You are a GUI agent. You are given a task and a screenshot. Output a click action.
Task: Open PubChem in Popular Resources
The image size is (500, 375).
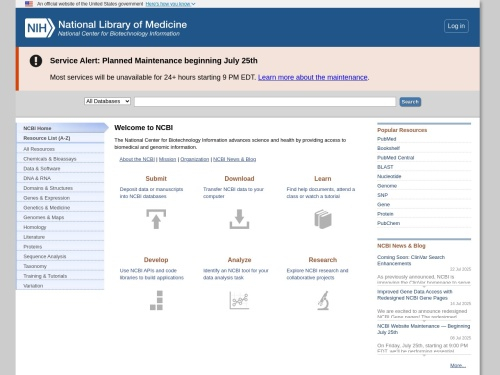coord(388,223)
